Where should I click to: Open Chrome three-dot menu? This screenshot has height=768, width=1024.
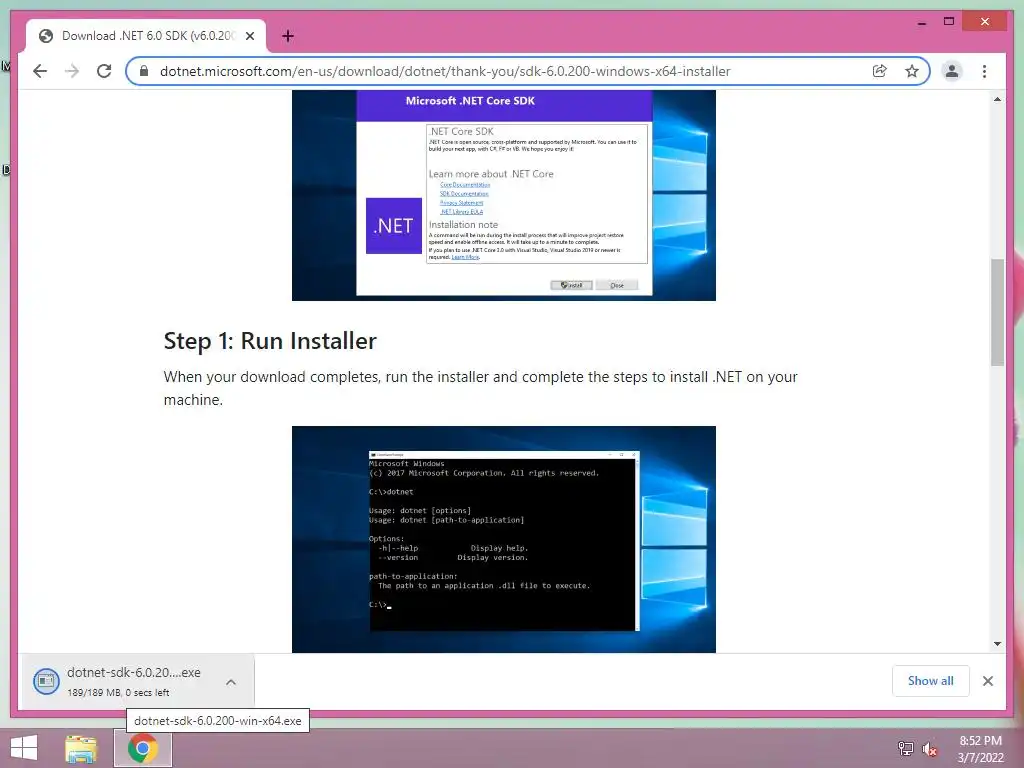984,71
